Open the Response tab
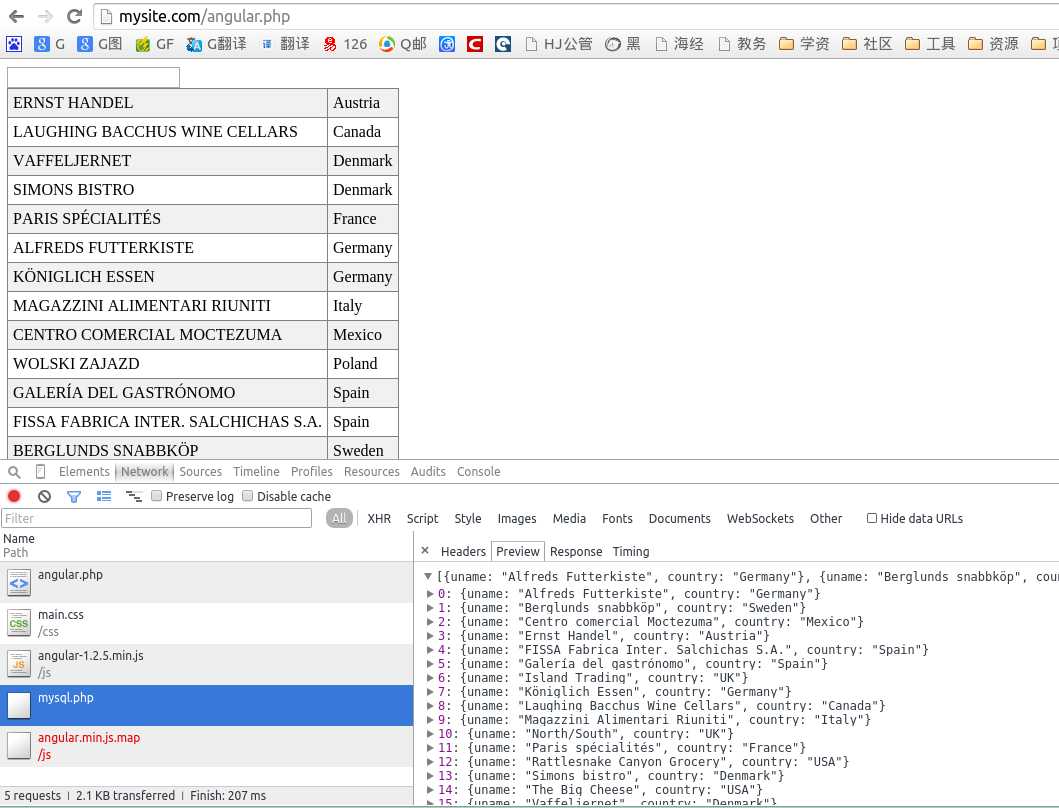This screenshot has width=1059, height=808. (576, 551)
